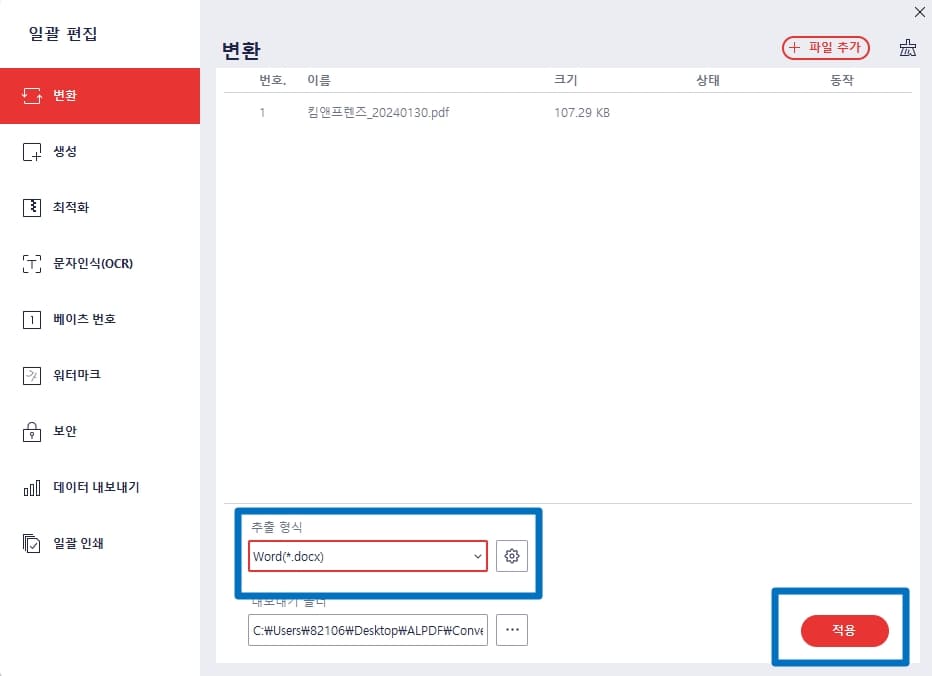The height and width of the screenshot is (676, 932).
Task: Open the Word(*.docx) format dropdown
Action: coord(368,556)
